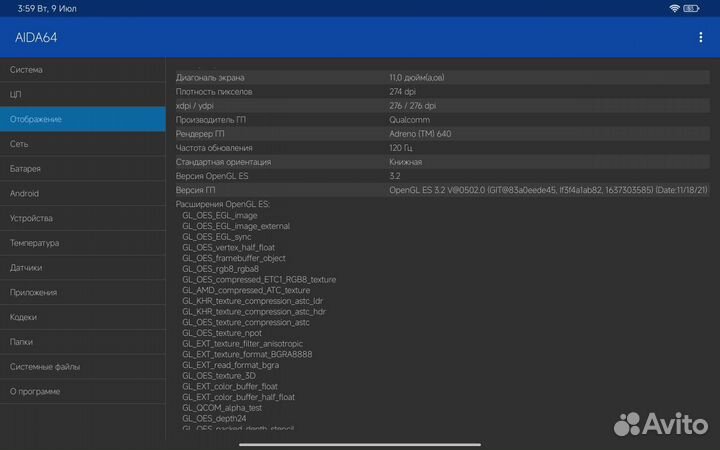Open the Android info page

point(83,193)
